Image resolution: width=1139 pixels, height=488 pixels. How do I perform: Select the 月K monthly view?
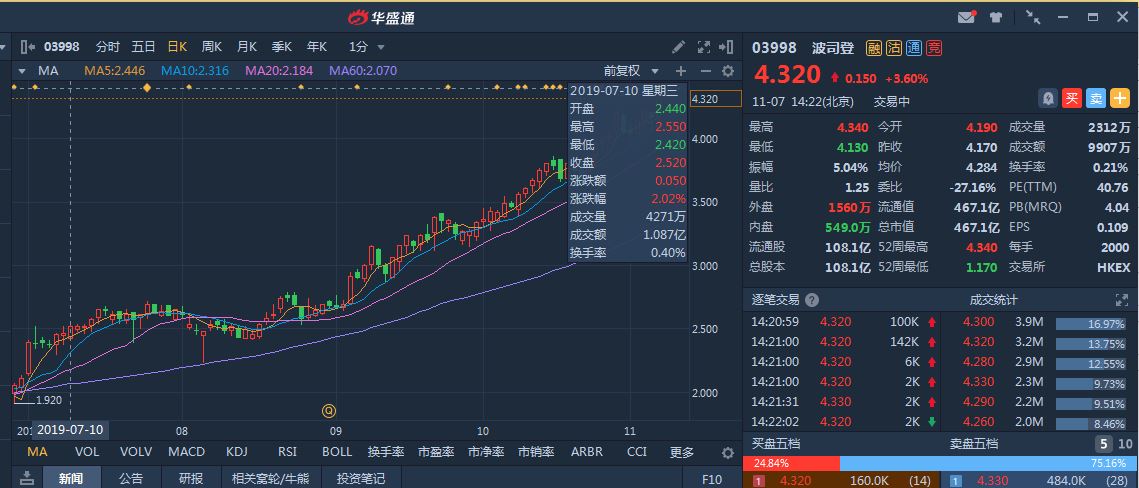[x=247, y=47]
